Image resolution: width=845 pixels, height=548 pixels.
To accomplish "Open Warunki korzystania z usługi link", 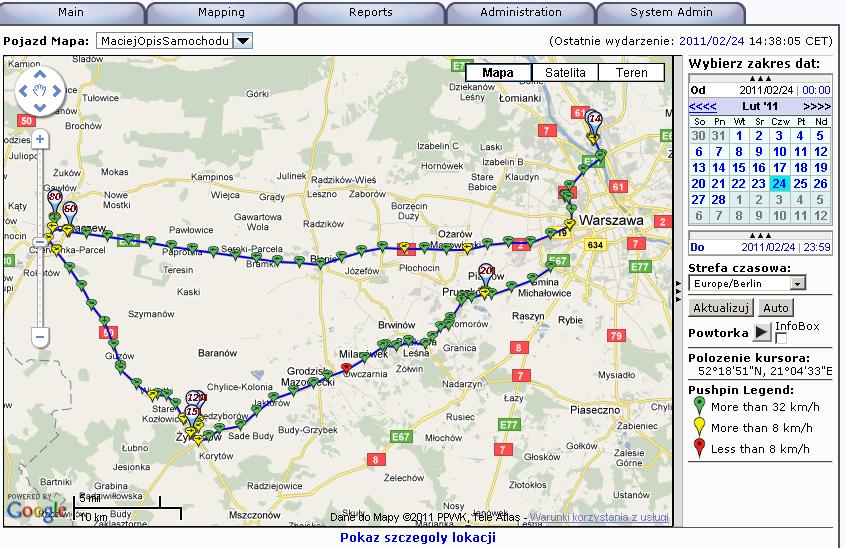I will pos(599,517).
